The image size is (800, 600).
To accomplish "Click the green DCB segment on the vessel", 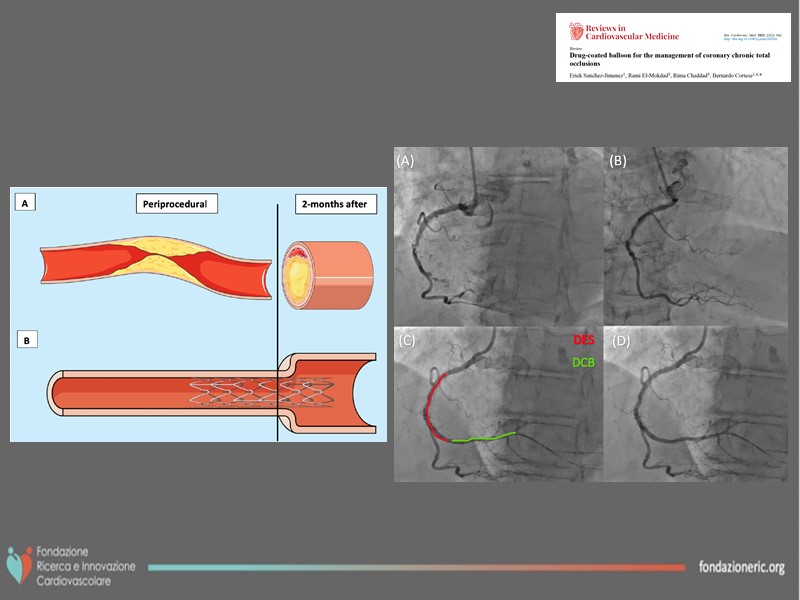I will coord(484,437).
